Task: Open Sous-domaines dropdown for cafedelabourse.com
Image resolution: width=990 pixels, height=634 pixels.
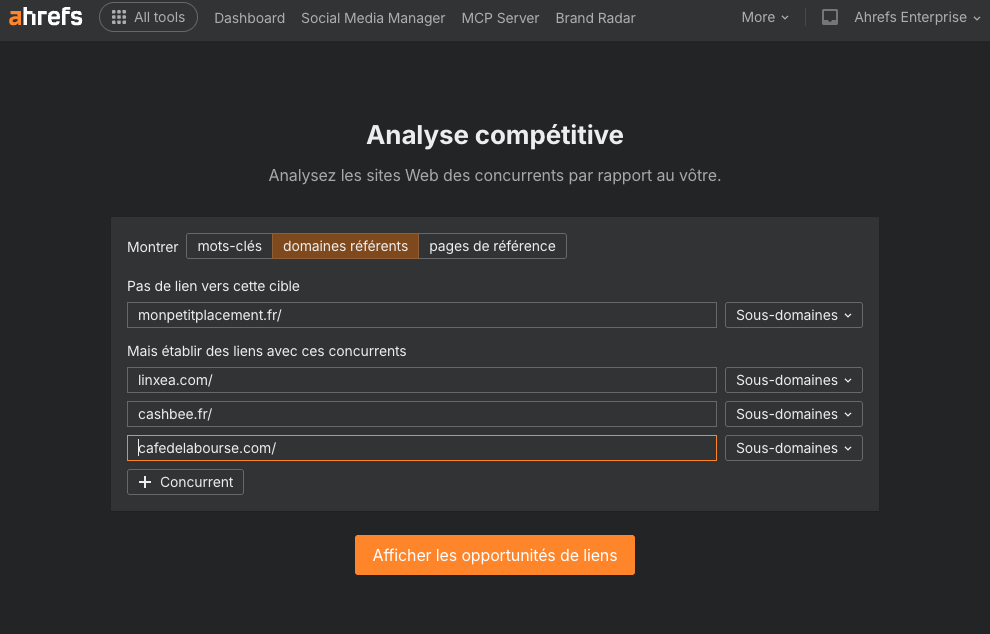Action: point(793,448)
